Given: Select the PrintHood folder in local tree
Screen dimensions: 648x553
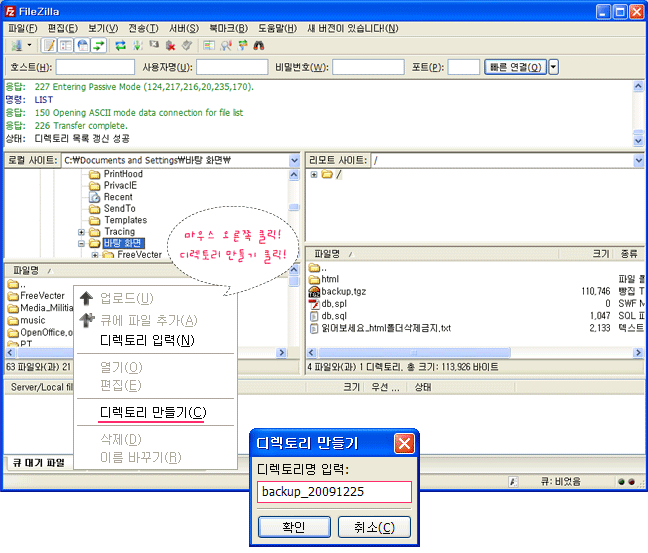Looking at the screenshot, I should coord(123,174).
